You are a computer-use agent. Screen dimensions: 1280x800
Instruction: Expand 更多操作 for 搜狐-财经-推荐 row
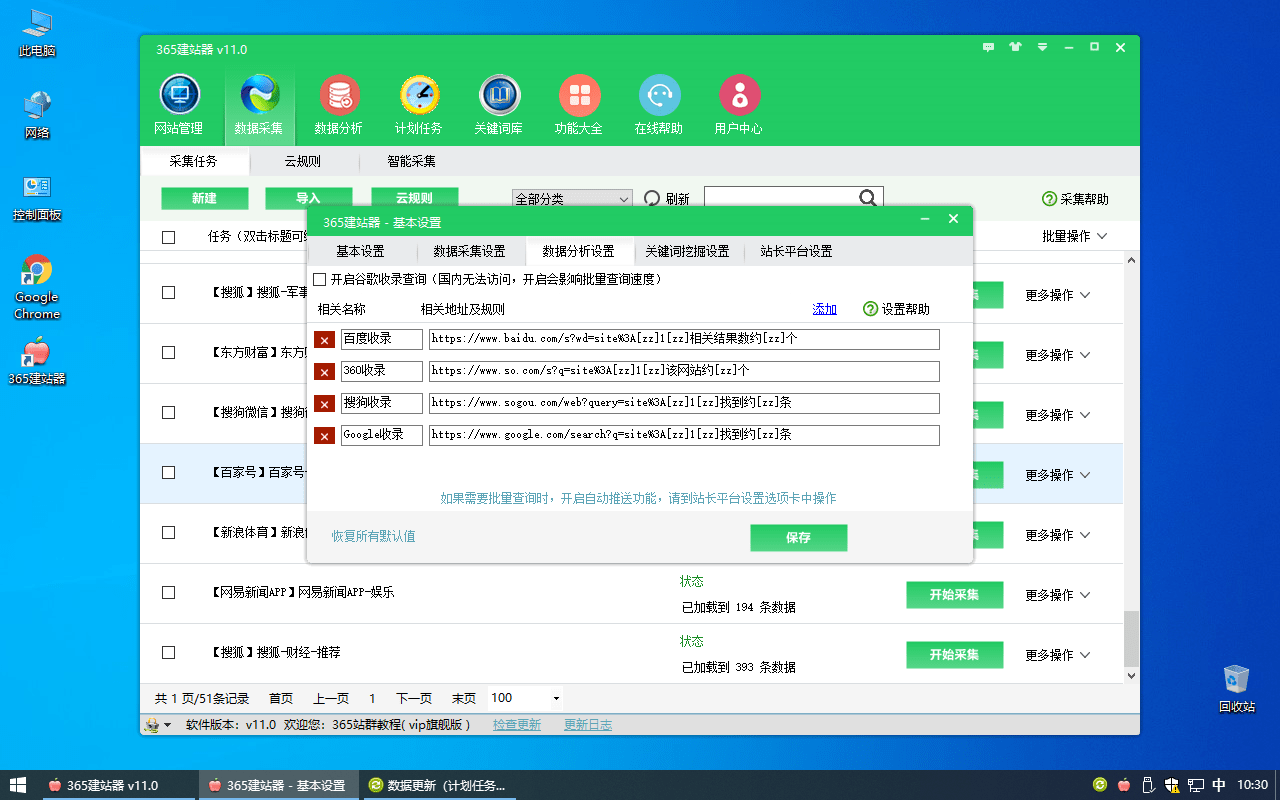pos(1057,655)
